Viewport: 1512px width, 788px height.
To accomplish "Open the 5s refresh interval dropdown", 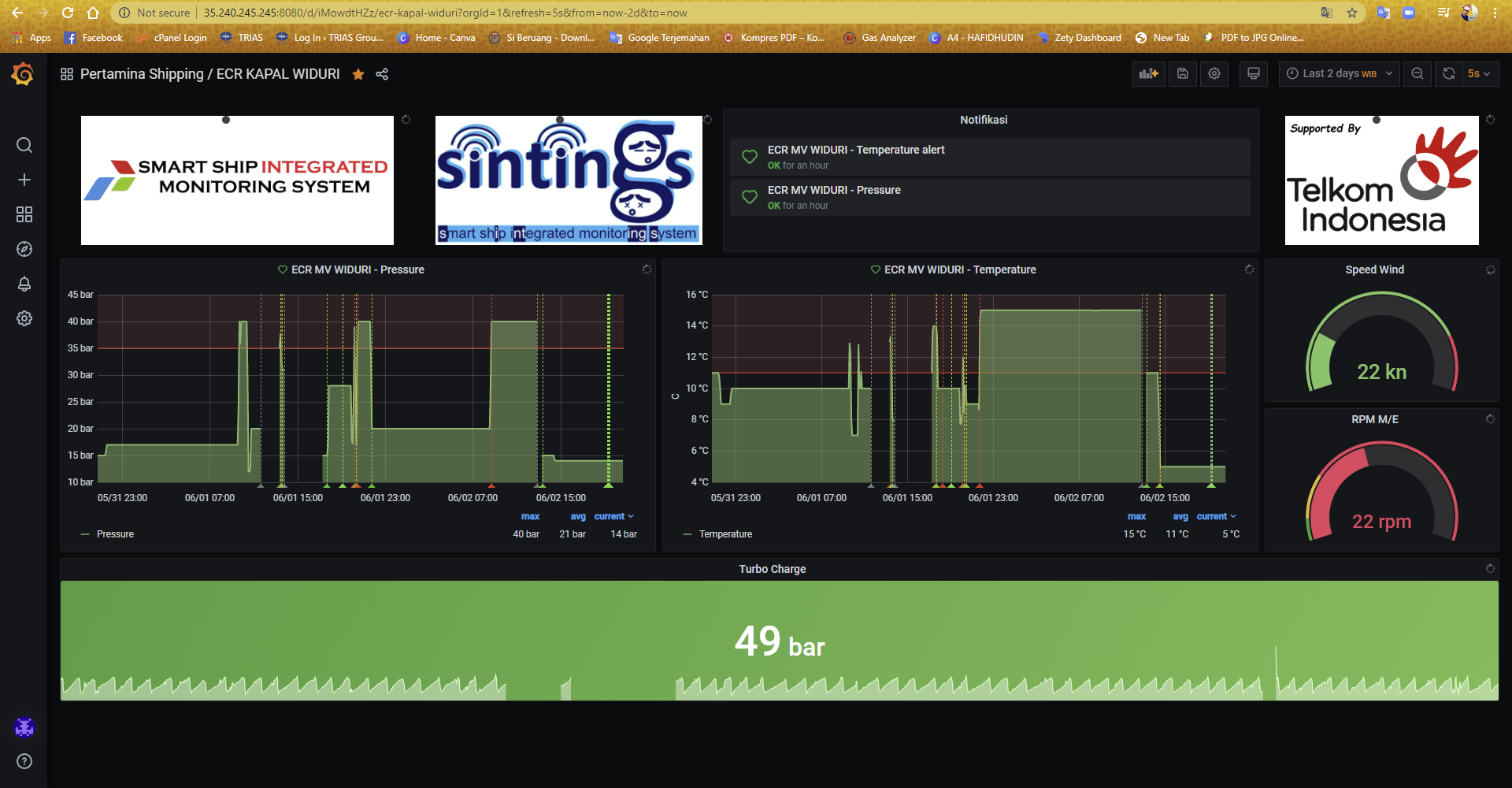I will 1477,73.
